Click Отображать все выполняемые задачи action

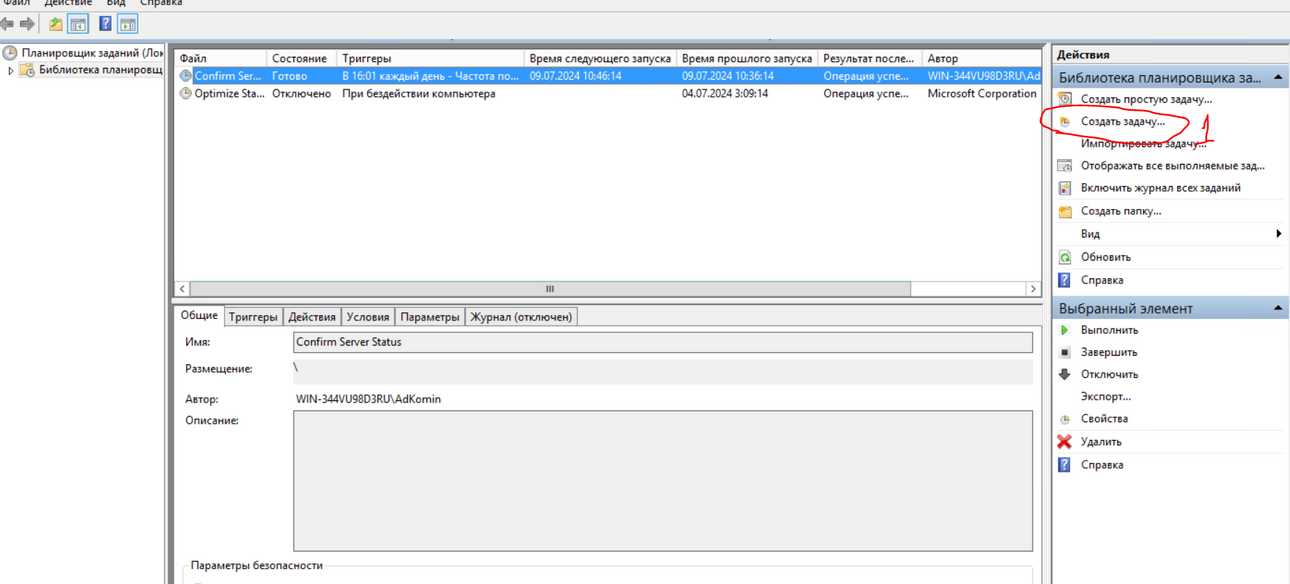(x=1172, y=166)
